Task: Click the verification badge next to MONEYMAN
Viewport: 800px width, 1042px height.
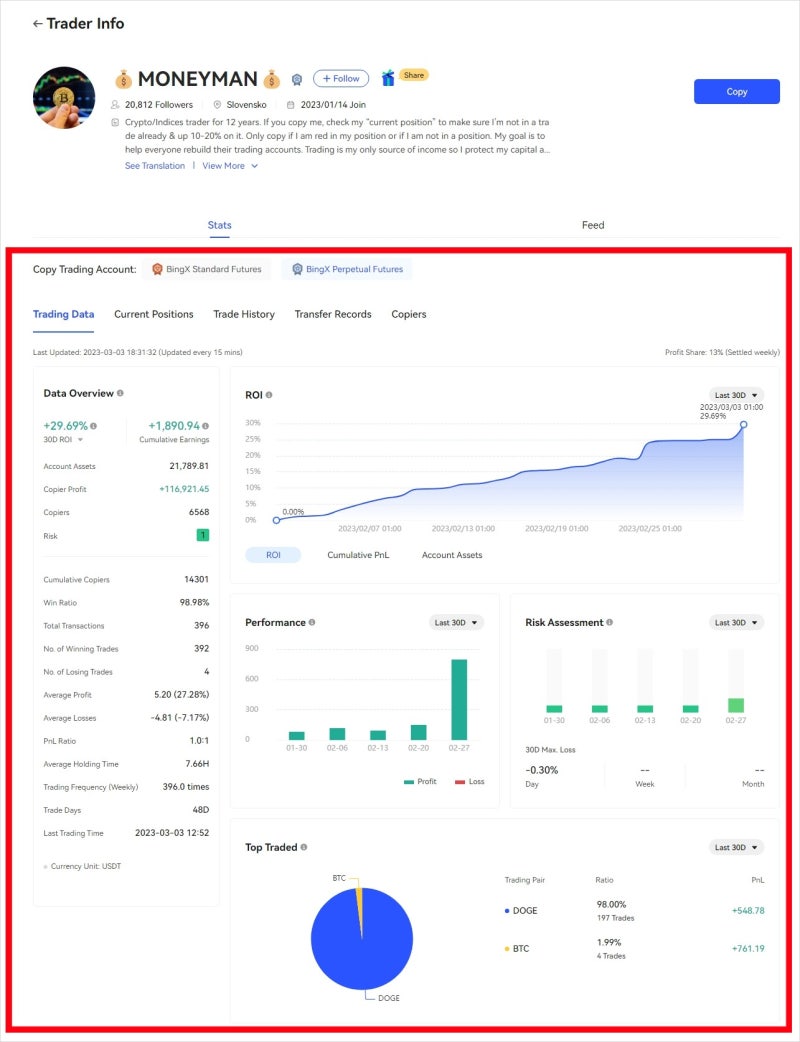Action: point(296,77)
